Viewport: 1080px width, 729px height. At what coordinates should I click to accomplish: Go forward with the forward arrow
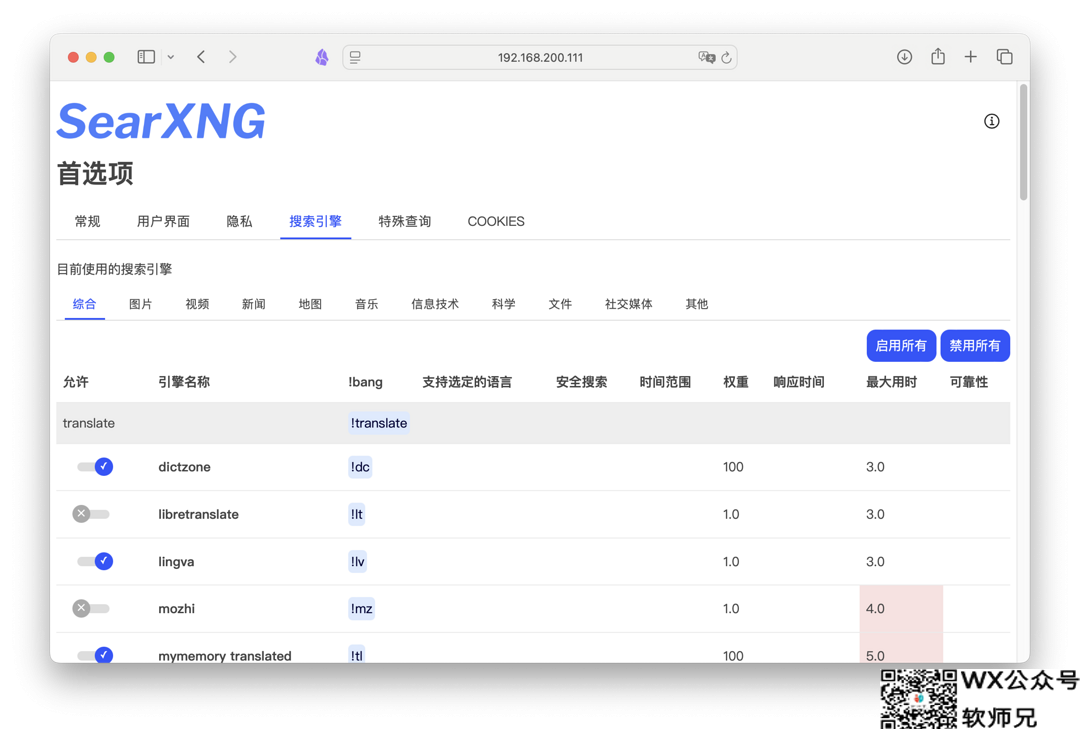point(233,57)
